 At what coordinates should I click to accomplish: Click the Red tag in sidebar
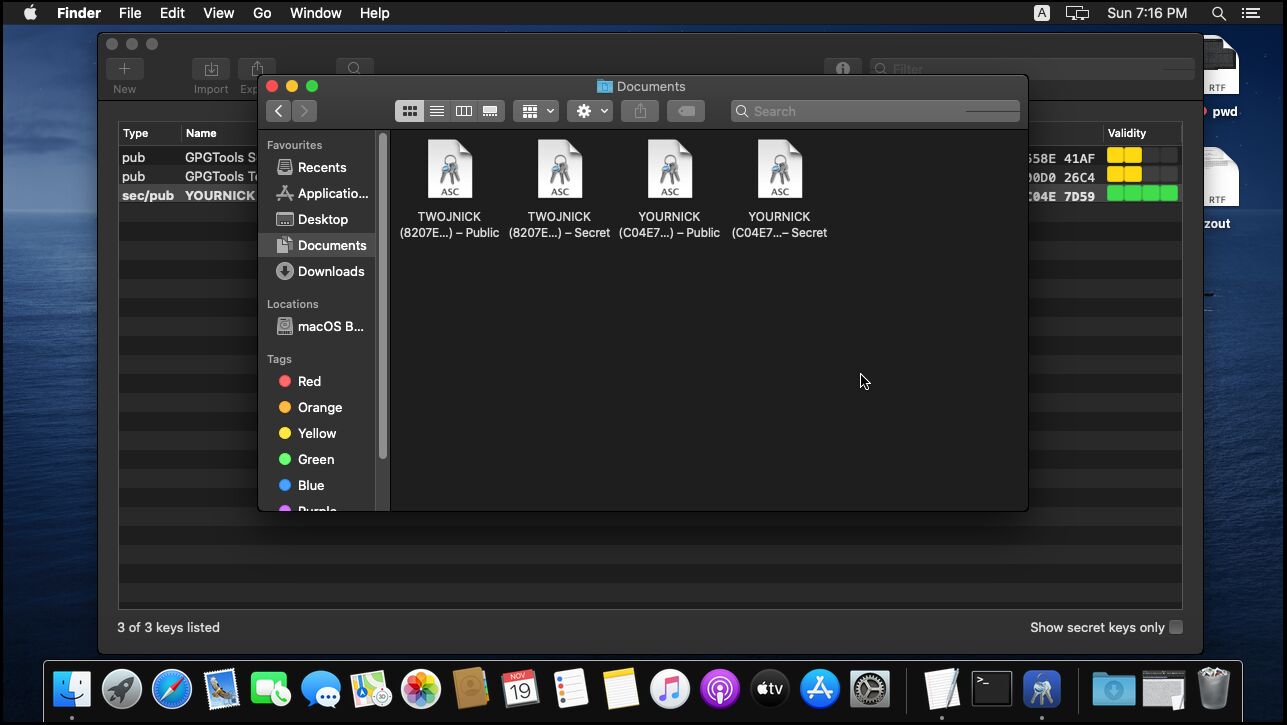(x=309, y=381)
